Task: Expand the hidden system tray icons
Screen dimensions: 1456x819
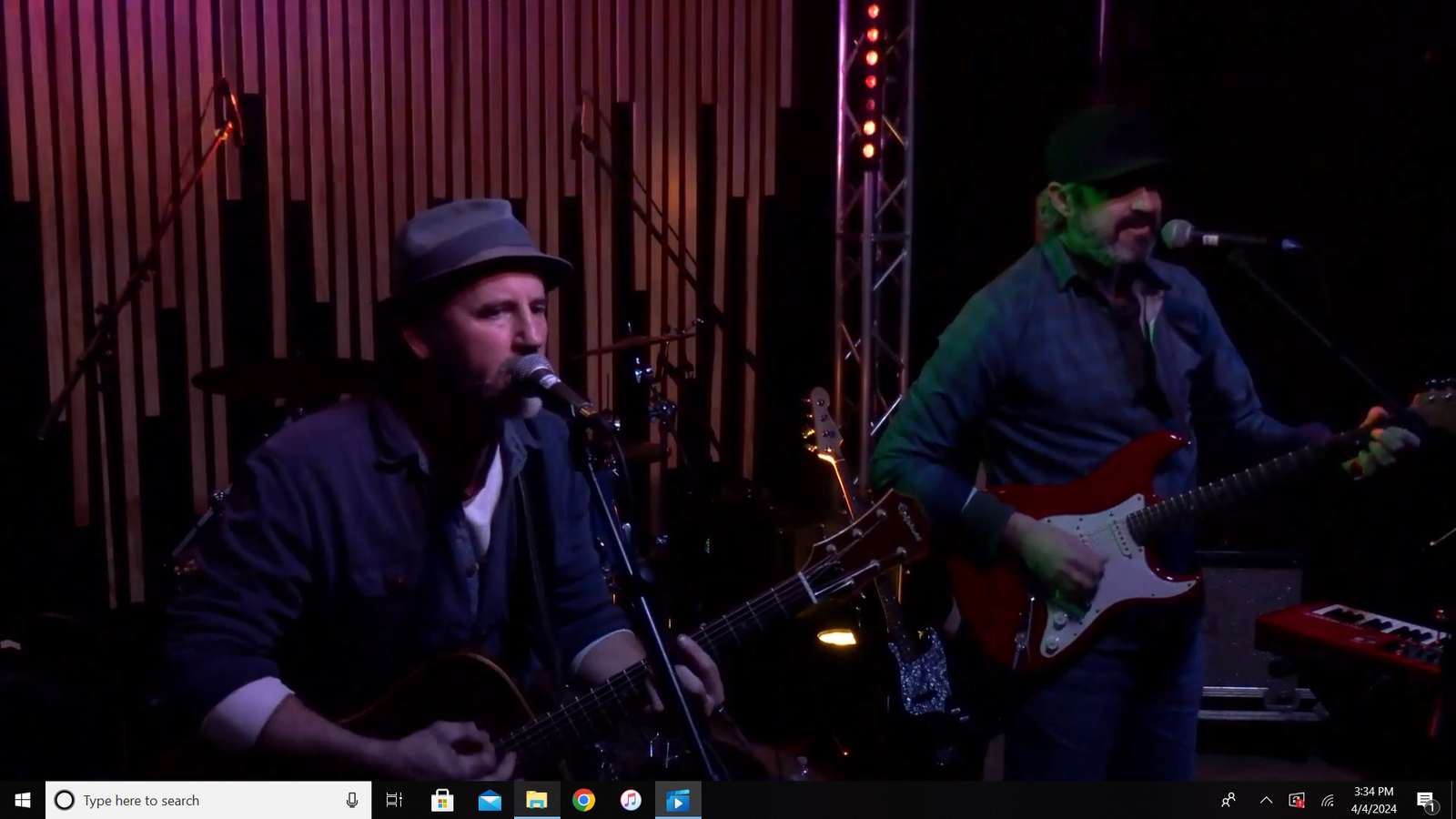Action: (x=1266, y=800)
